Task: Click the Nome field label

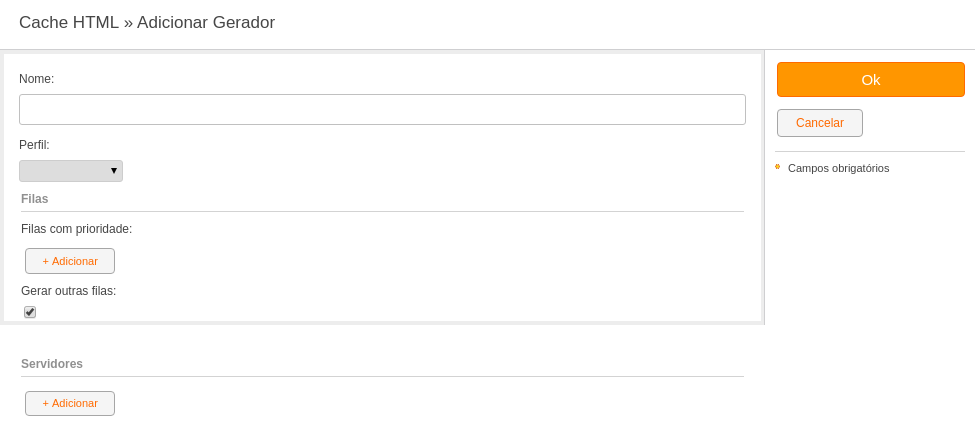Action: pyautogui.click(x=37, y=79)
